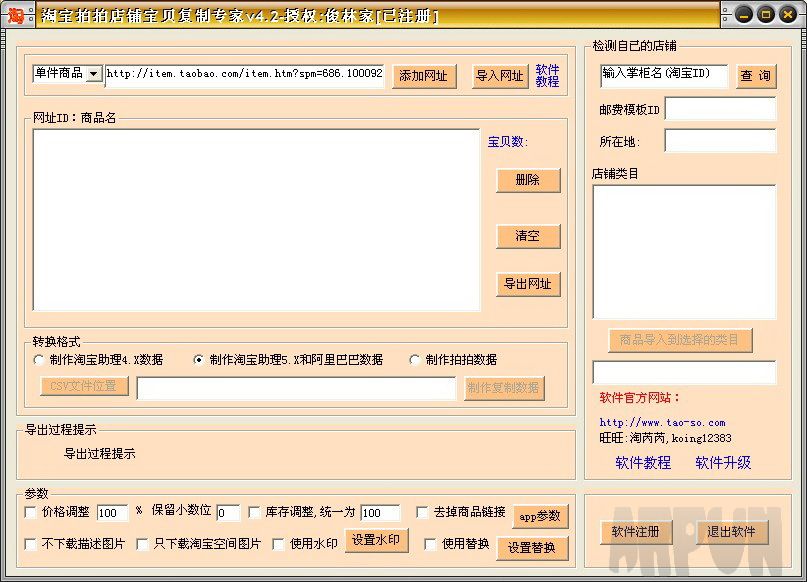Click the 添加网址 button to add URL
807x582 pixels.
[423, 75]
